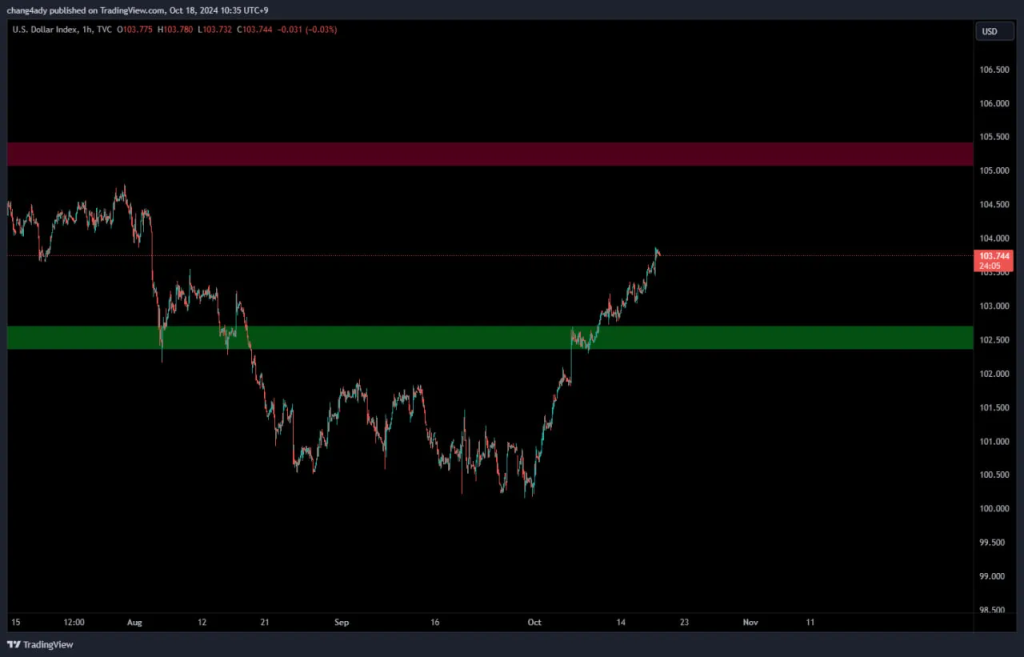
Task: Click the Nov label on time axis
Action: point(750,621)
